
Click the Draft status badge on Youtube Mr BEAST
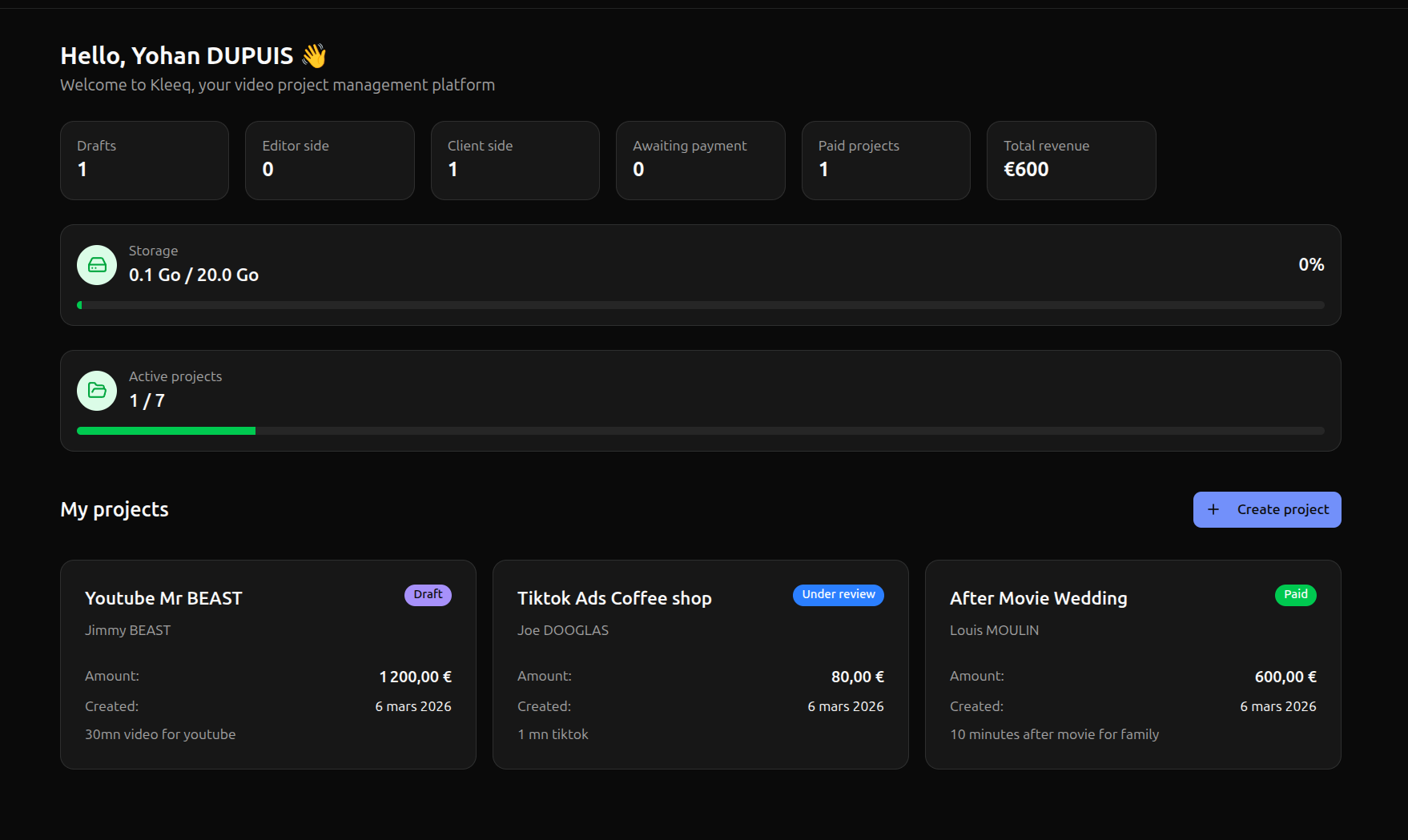pyautogui.click(x=428, y=594)
